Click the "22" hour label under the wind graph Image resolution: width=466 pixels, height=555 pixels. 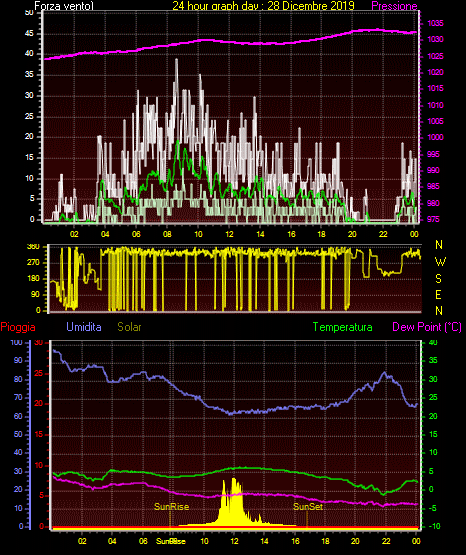(383, 234)
